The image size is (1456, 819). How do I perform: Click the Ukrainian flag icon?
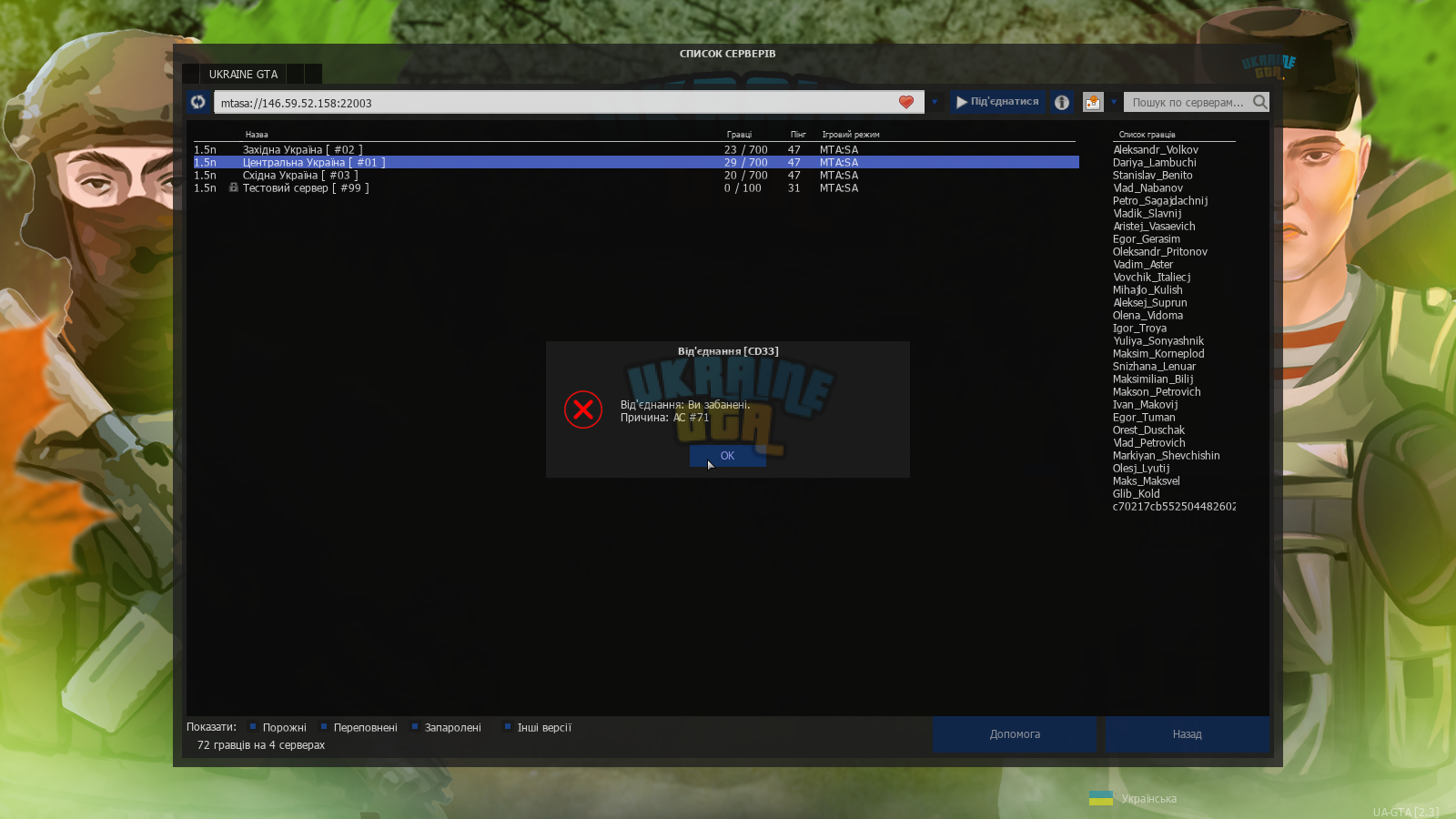1101,798
